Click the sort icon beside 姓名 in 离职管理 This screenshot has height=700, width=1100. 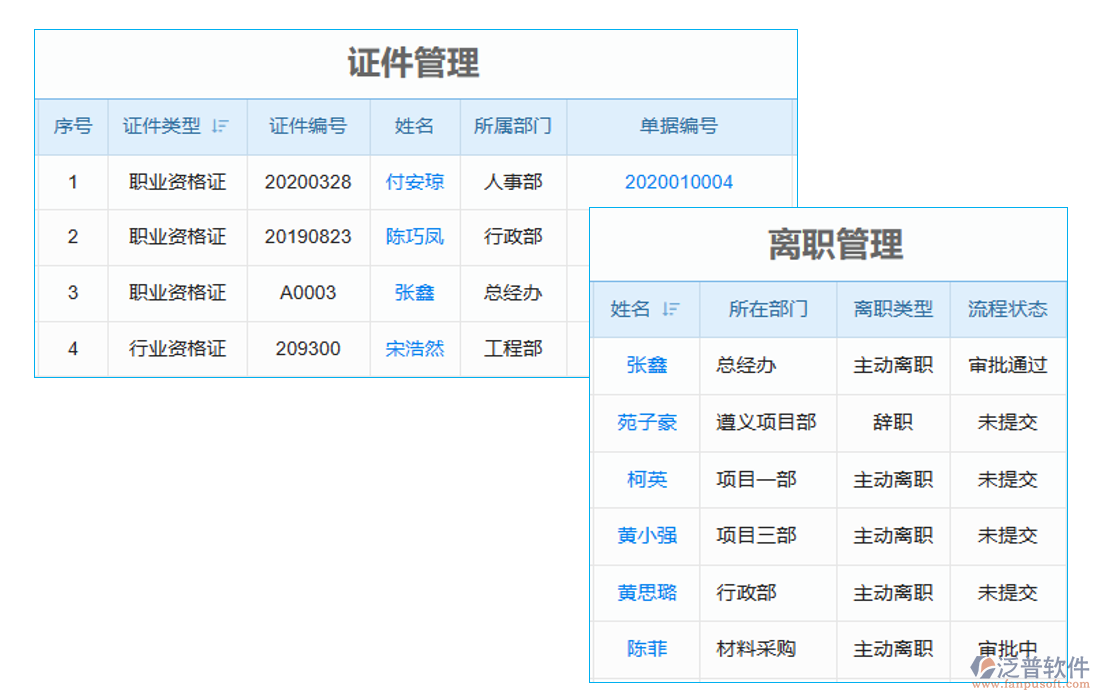673,310
